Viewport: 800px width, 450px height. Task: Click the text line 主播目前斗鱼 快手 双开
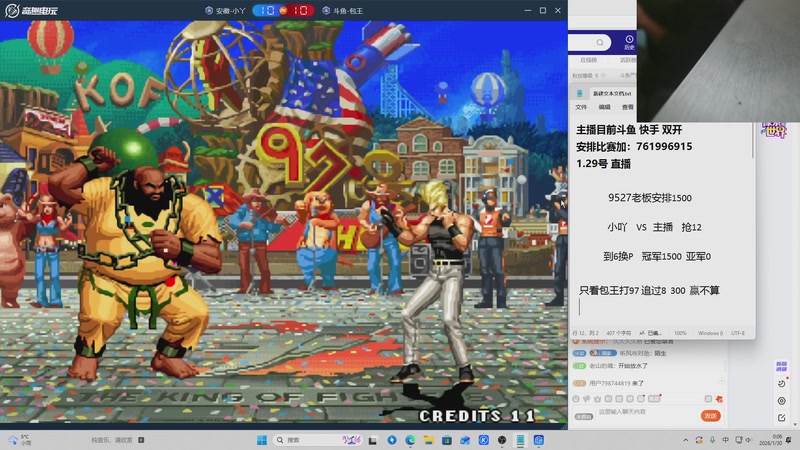629,130
